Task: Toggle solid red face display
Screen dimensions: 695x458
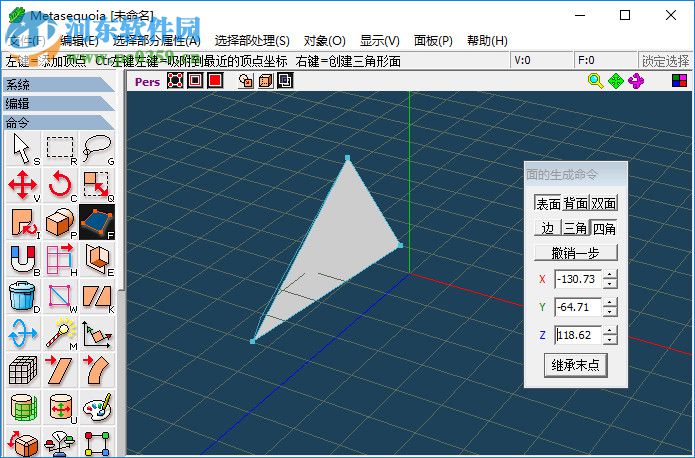Action: click(x=215, y=80)
